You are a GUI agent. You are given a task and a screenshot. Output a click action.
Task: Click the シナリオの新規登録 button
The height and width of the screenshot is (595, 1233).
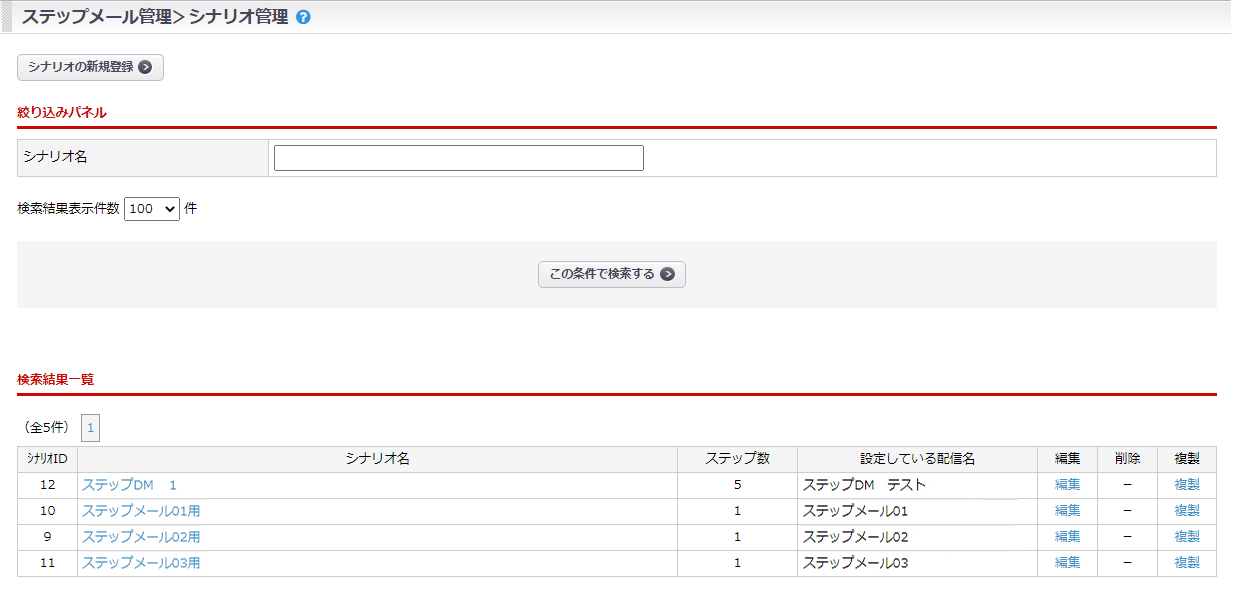[90, 67]
